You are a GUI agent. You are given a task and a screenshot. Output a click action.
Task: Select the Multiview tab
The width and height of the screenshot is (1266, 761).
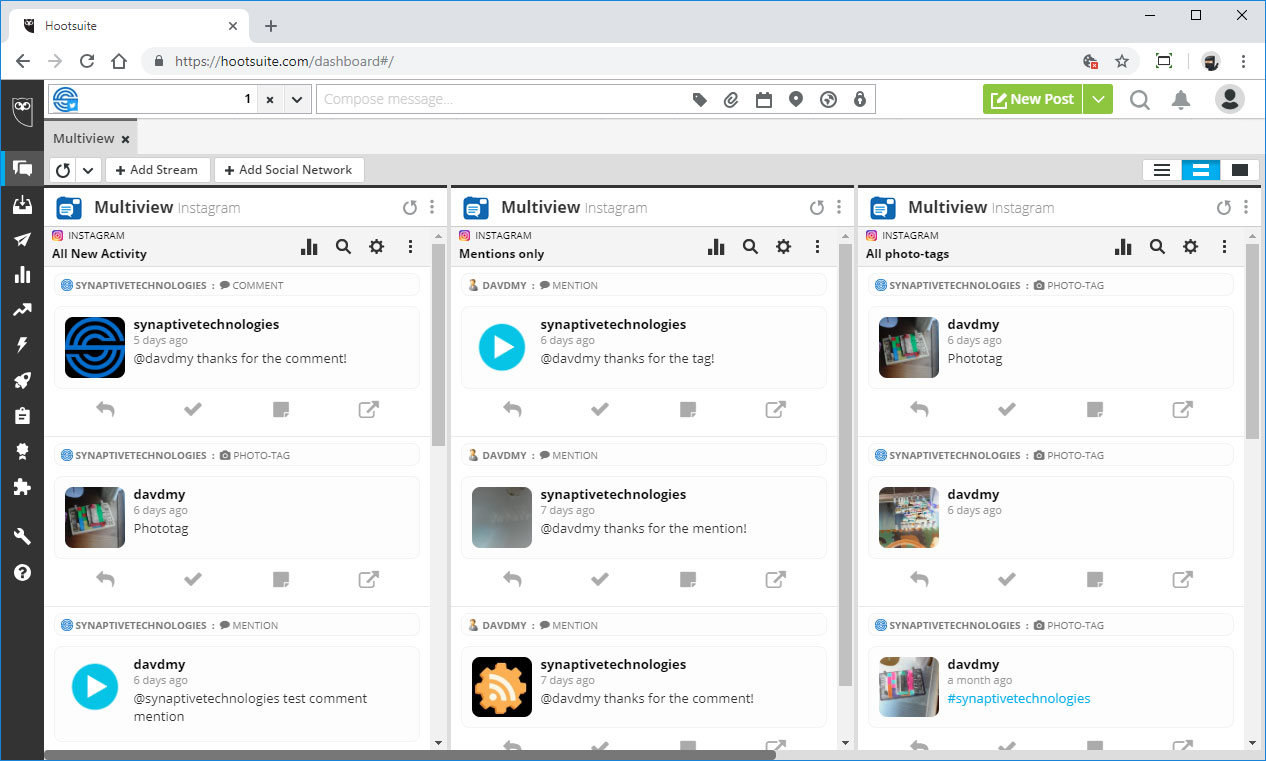point(84,138)
